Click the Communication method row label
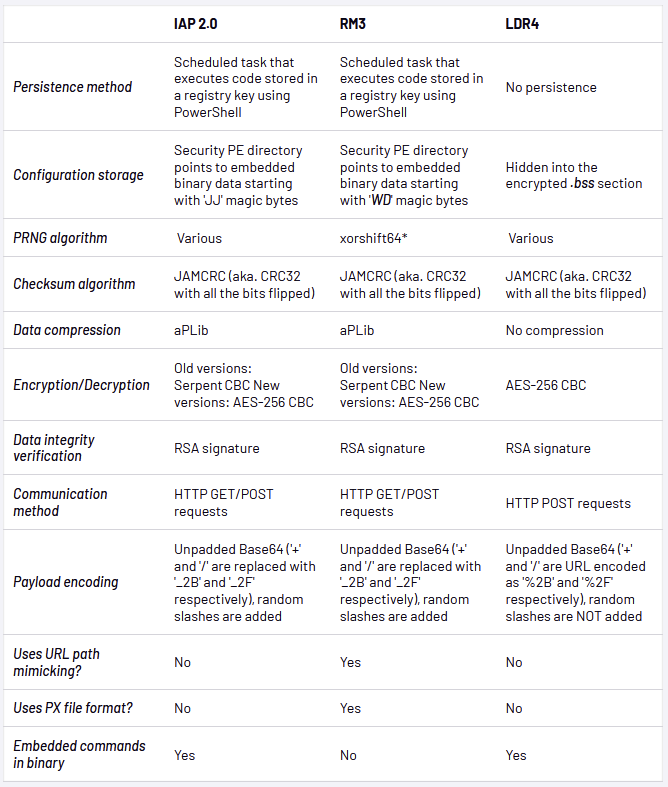 click(x=60, y=502)
